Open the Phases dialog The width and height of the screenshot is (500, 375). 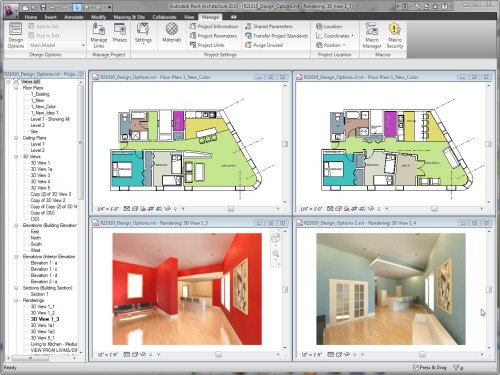120,33
